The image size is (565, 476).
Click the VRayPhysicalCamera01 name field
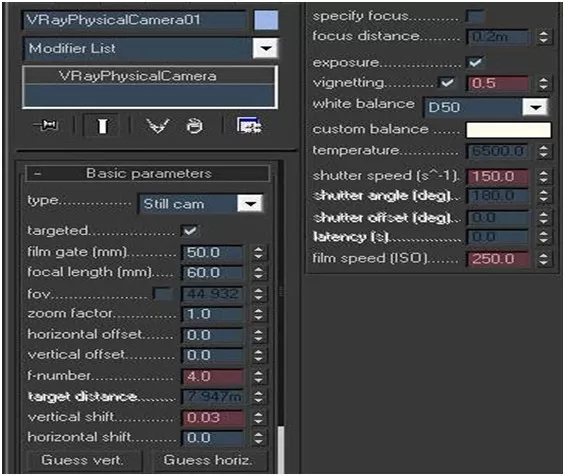pos(135,20)
